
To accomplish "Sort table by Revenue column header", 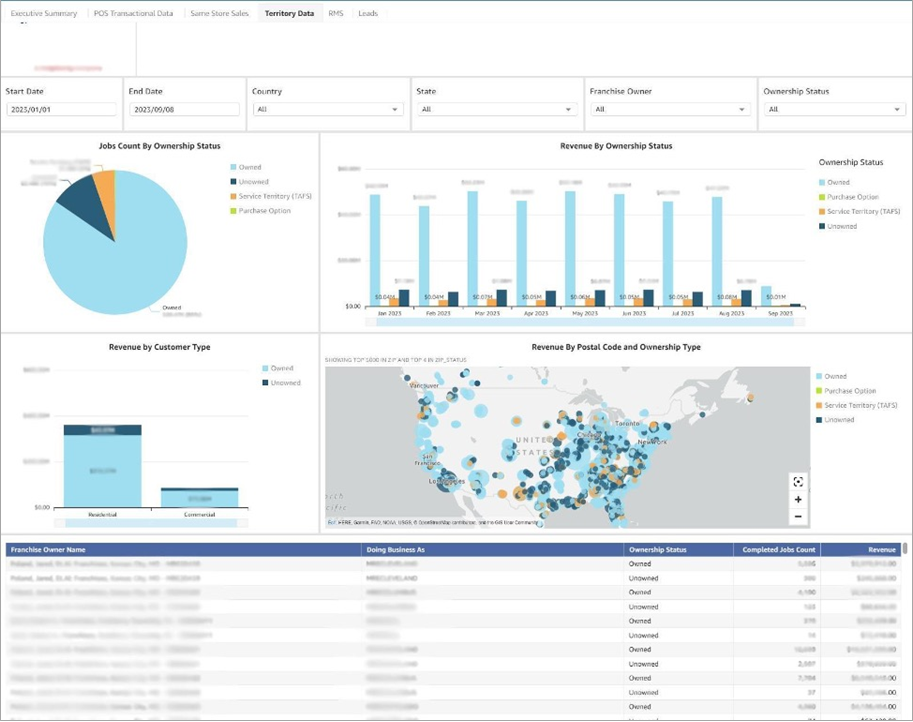I will (861, 550).
